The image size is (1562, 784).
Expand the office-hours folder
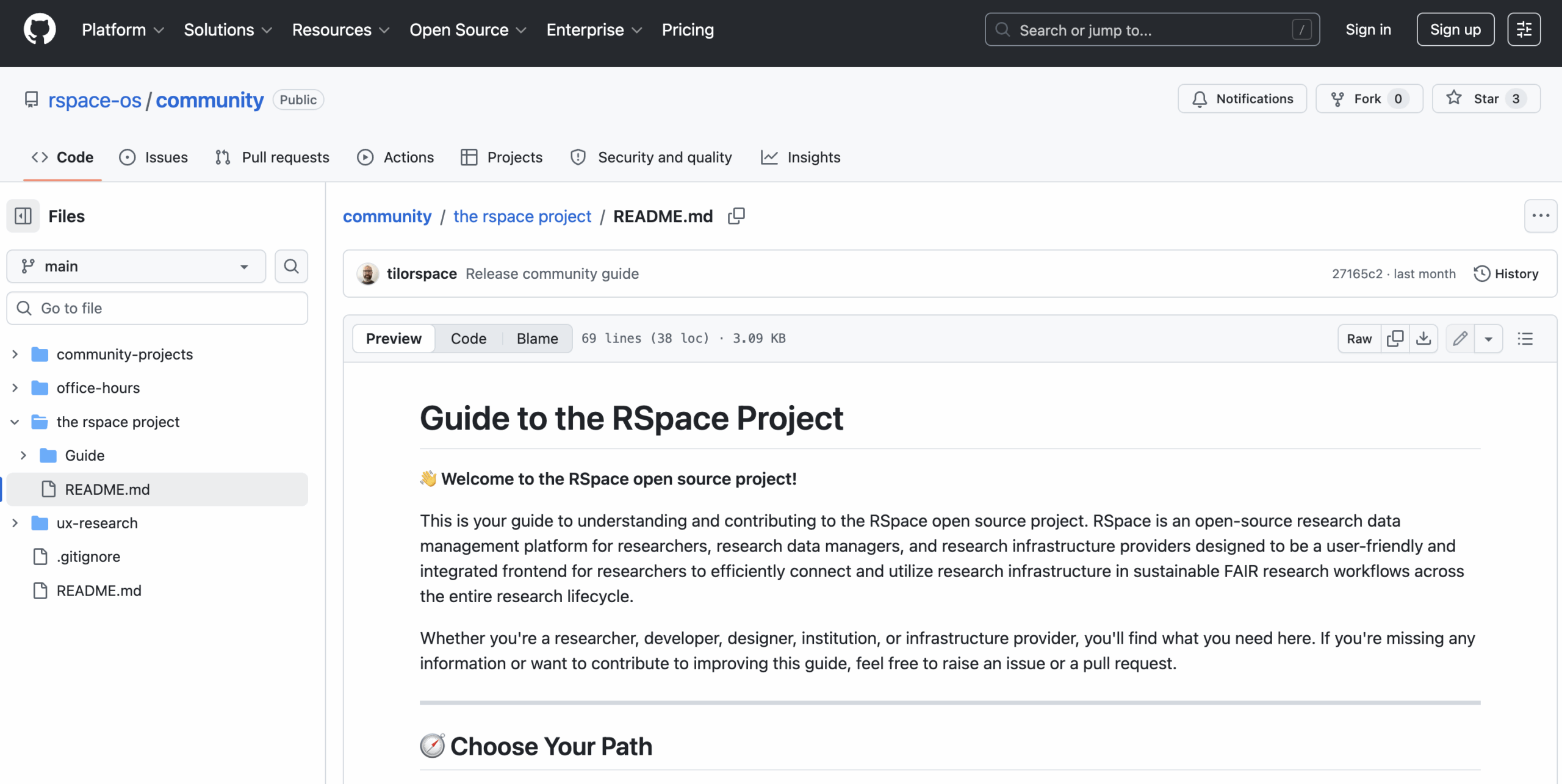[15, 387]
